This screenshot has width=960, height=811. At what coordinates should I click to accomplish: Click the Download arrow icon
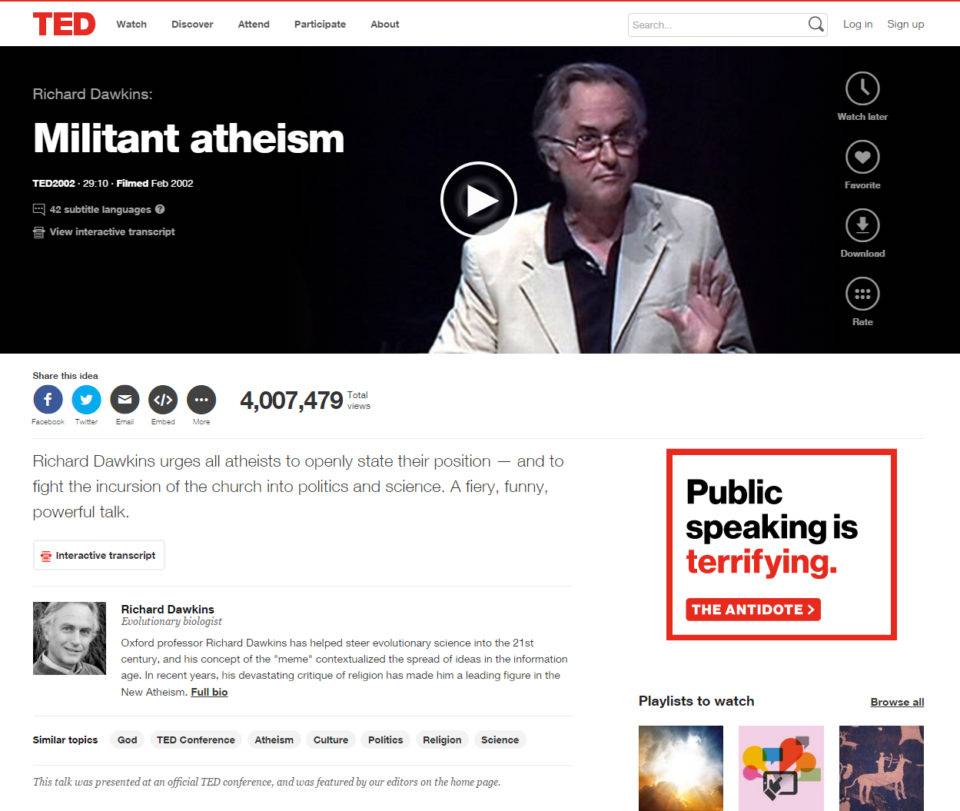pyautogui.click(x=862, y=226)
